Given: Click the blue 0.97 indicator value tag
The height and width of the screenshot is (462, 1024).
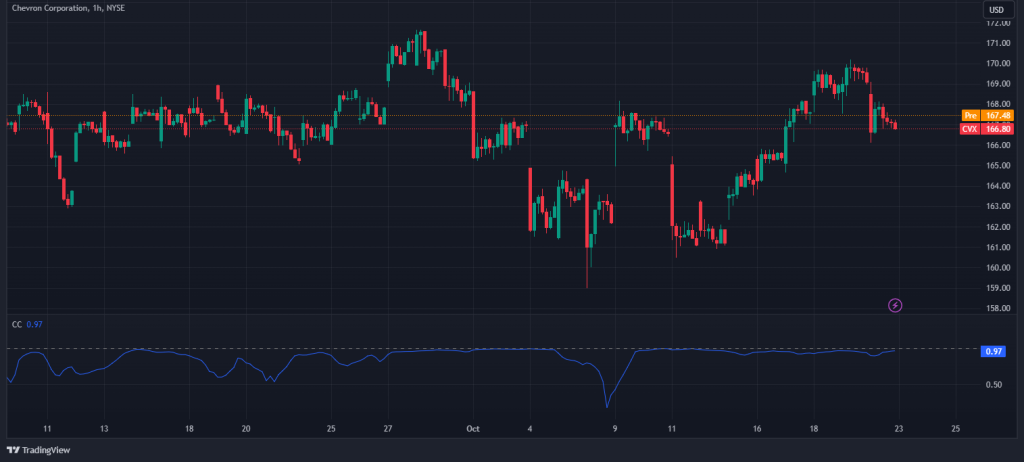Looking at the screenshot, I should pyautogui.click(x=993, y=352).
